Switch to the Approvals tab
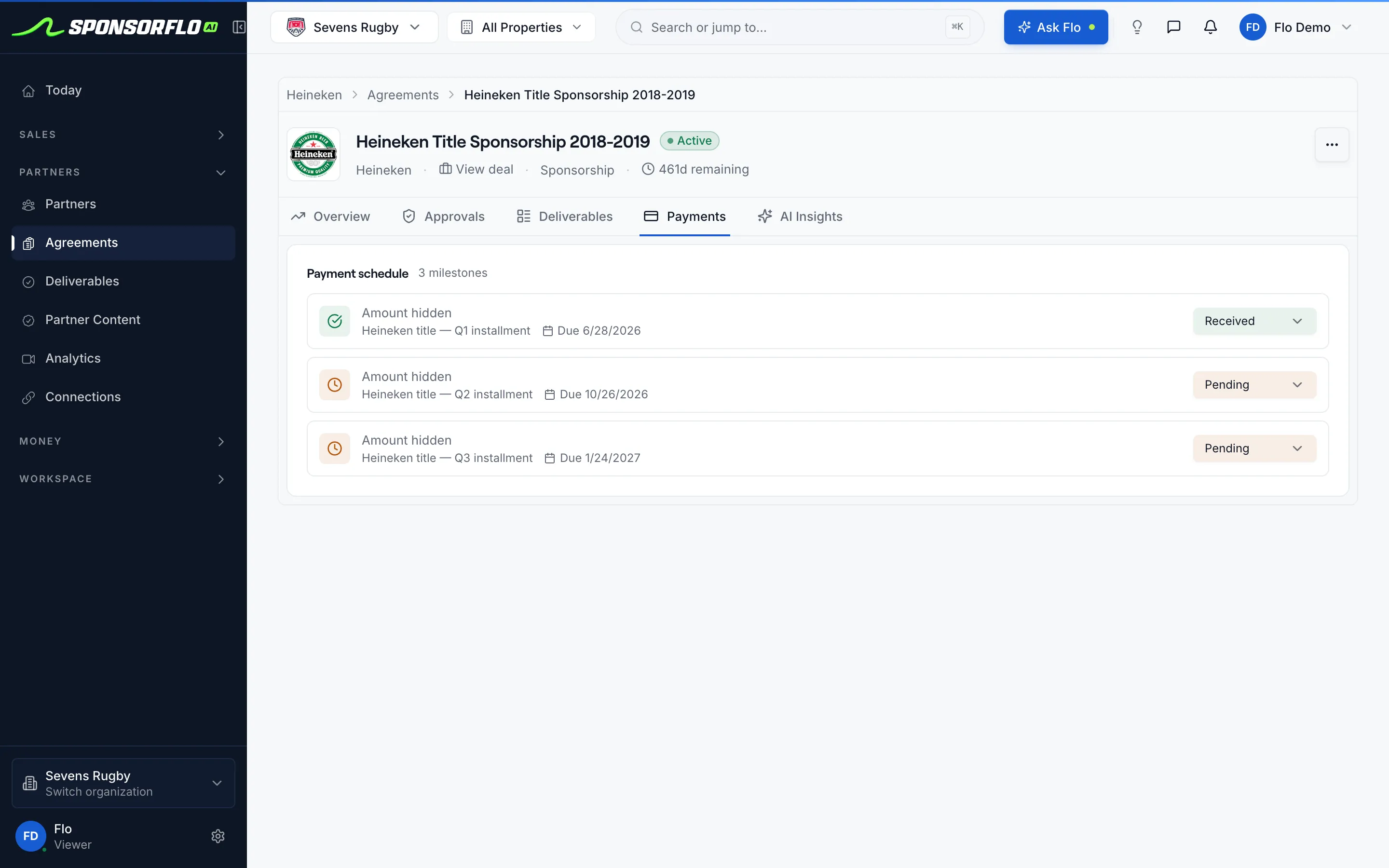Image resolution: width=1389 pixels, height=868 pixels. [x=443, y=217]
